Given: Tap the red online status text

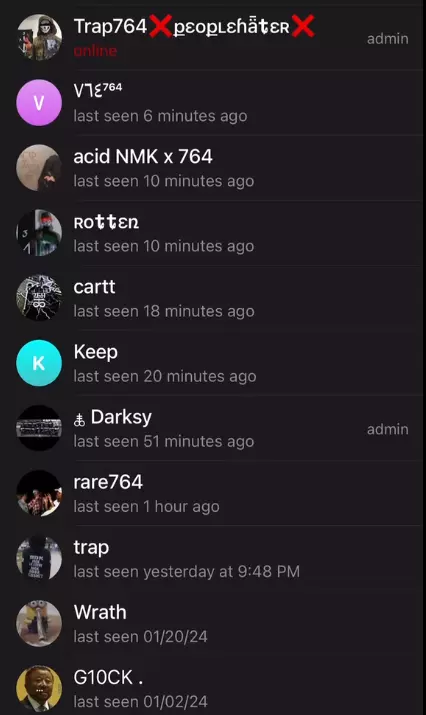Looking at the screenshot, I should [95, 51].
